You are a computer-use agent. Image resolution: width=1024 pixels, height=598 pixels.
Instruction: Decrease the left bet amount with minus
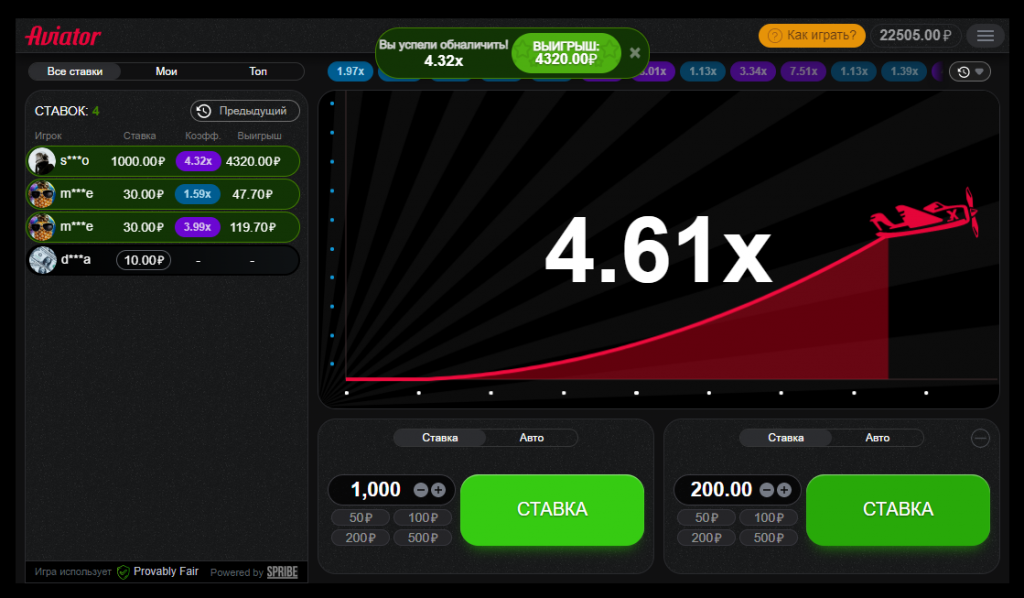point(421,490)
